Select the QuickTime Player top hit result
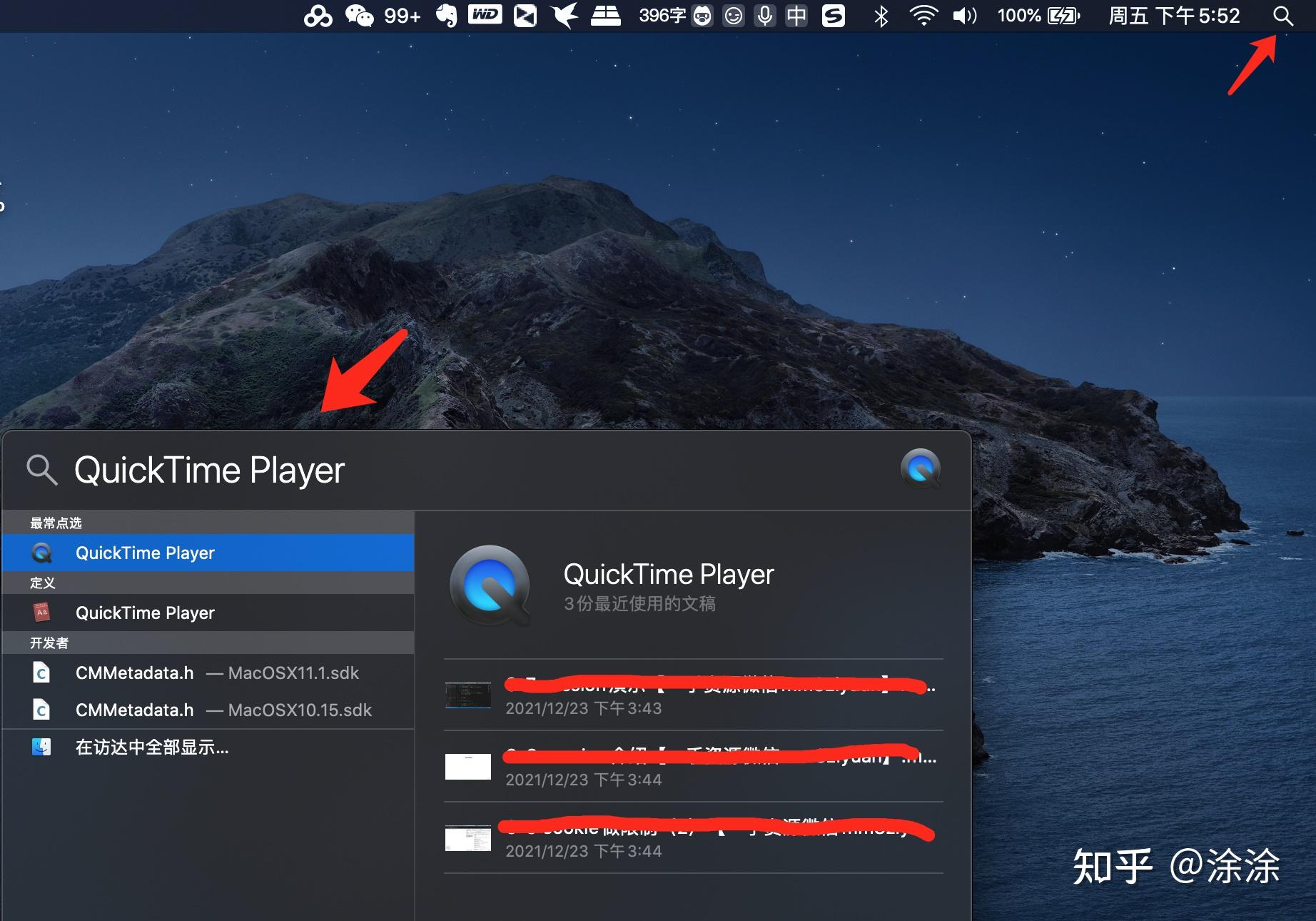 pyautogui.click(x=145, y=553)
